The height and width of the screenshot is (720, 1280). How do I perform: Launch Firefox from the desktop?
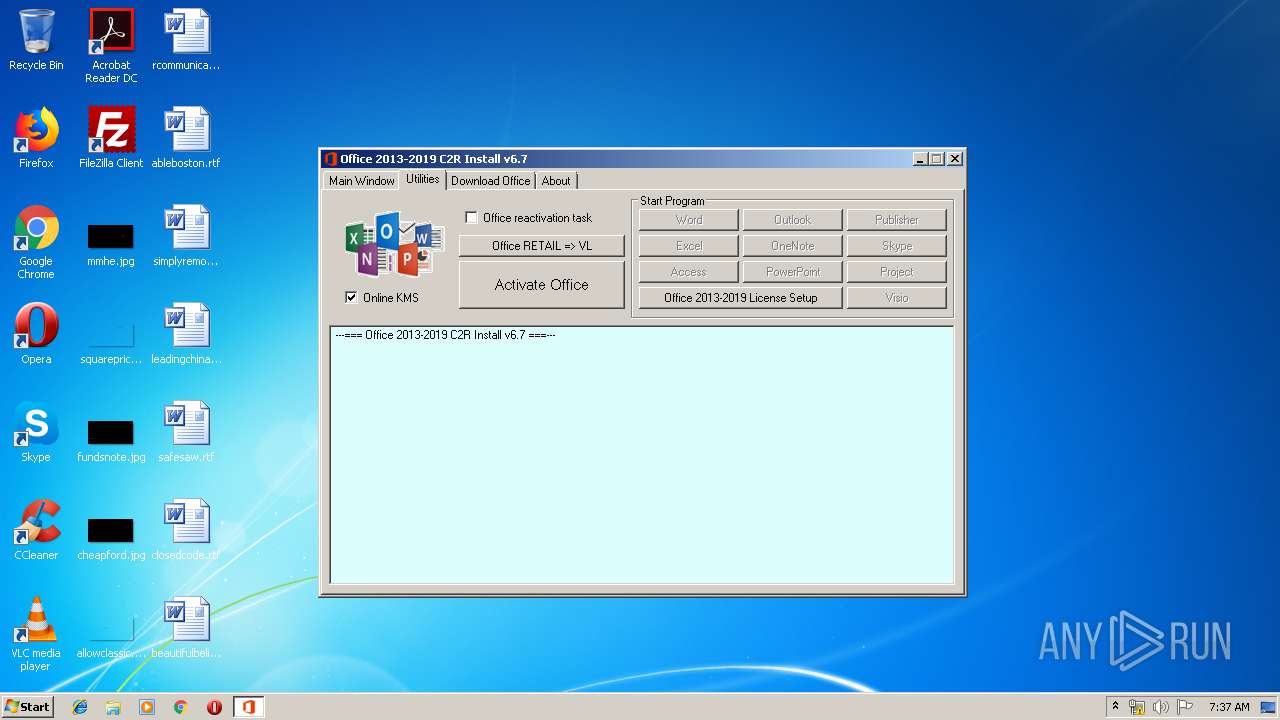coord(36,138)
